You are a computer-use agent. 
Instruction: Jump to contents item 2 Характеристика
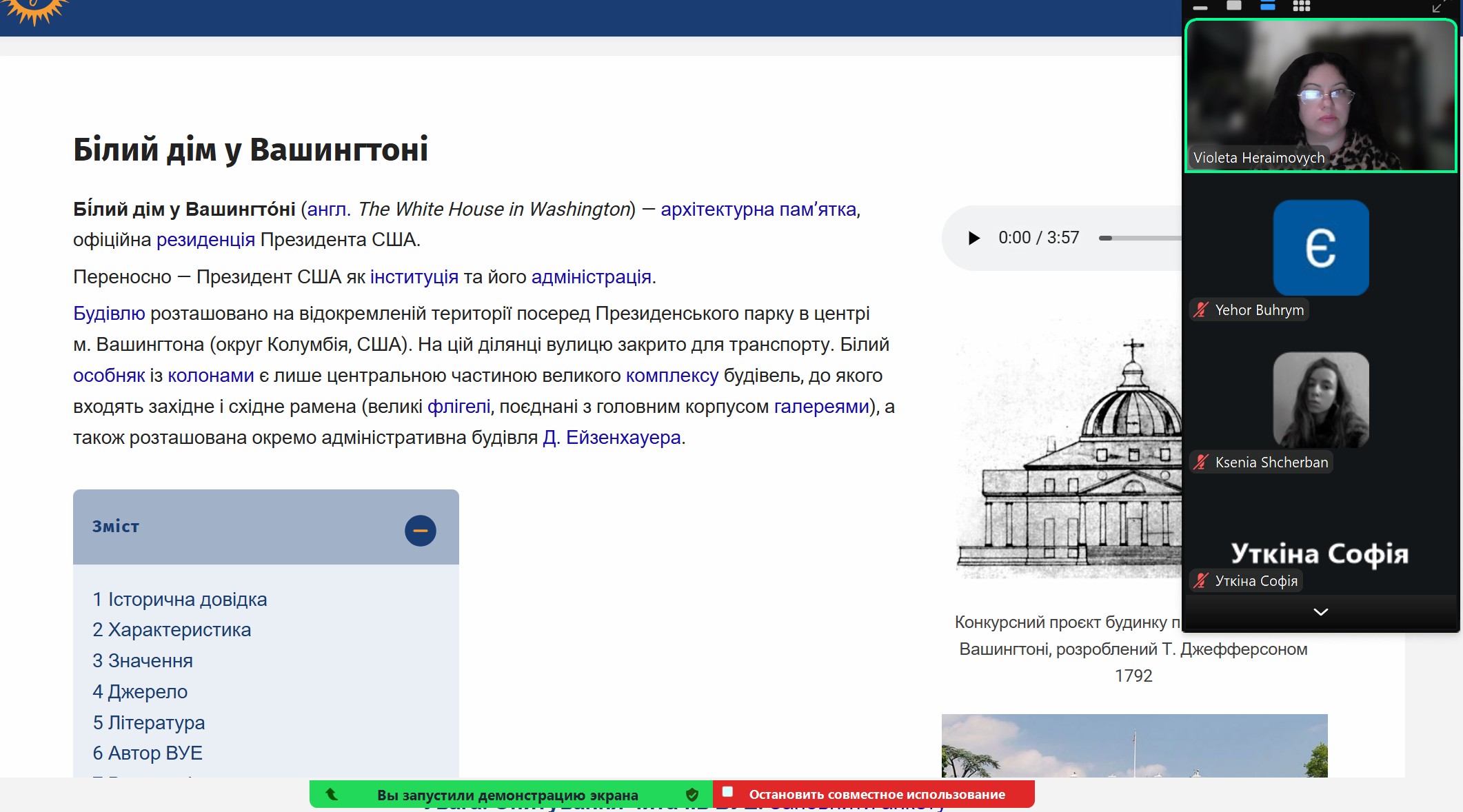172,630
